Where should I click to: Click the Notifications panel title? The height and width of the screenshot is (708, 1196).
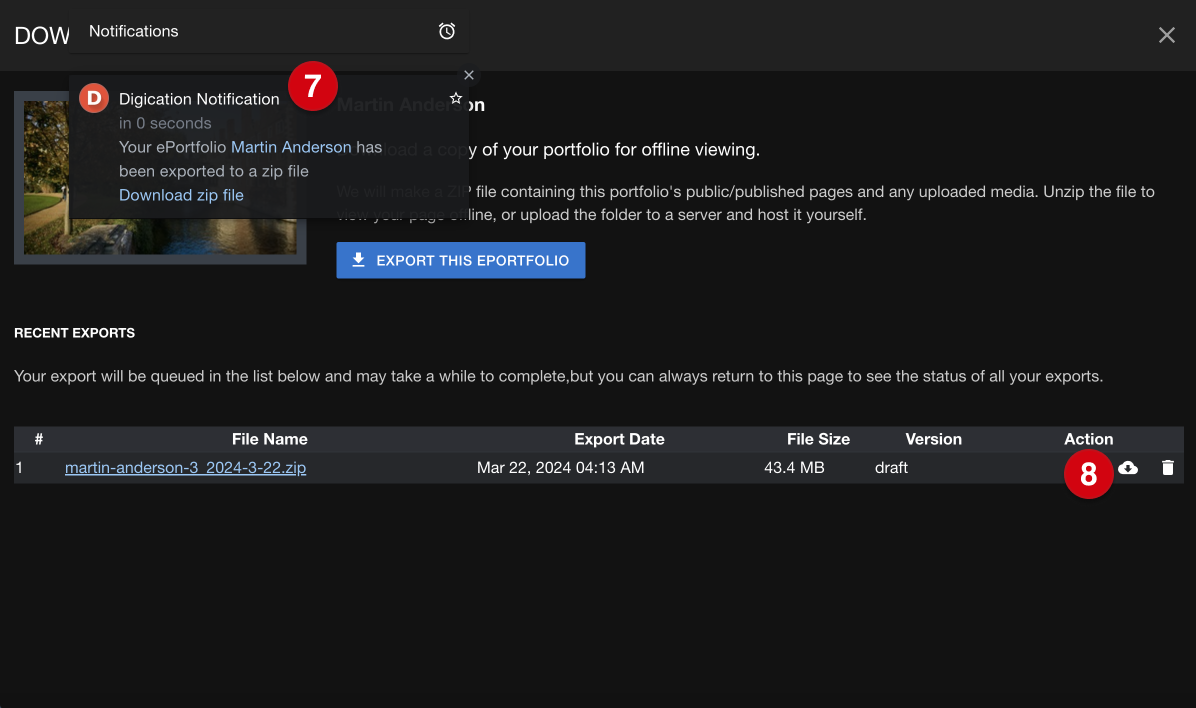point(133,31)
